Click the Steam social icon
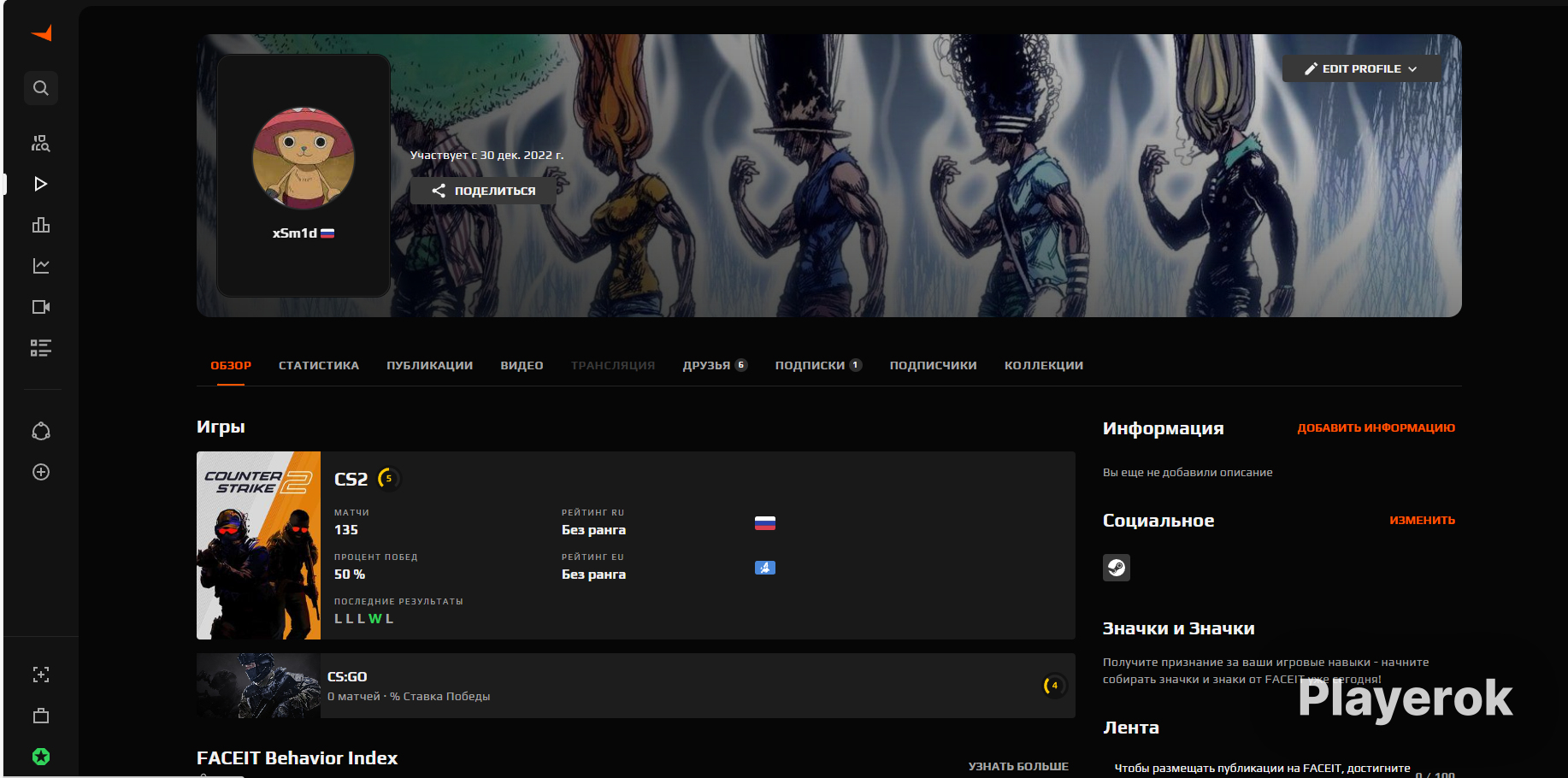The image size is (1568, 778). pyautogui.click(x=1117, y=568)
